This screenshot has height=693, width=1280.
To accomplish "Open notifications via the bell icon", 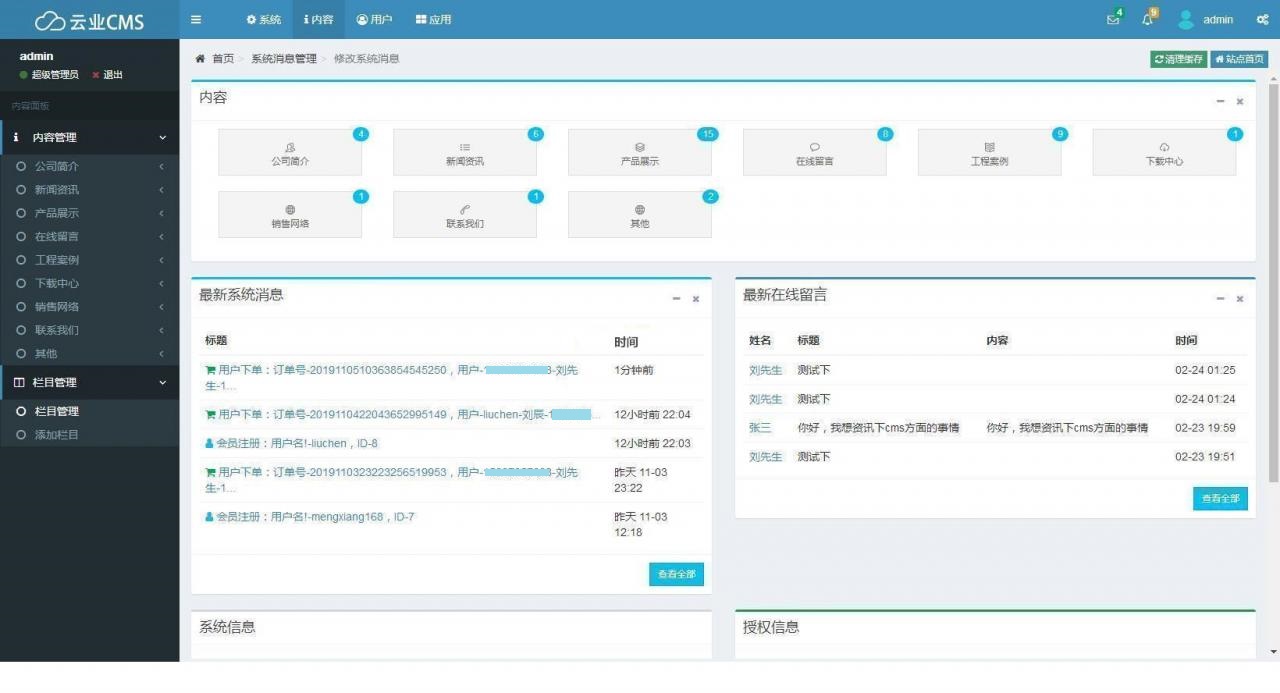I will (1147, 19).
